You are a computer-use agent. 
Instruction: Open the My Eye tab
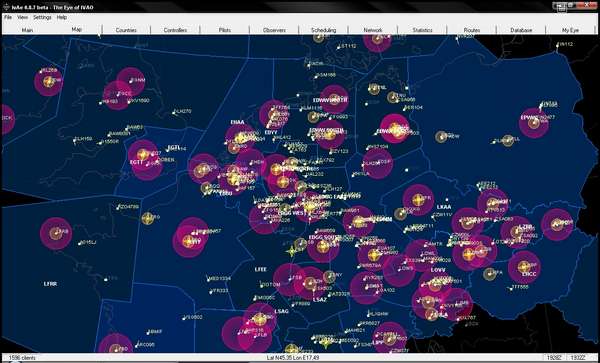point(570,30)
